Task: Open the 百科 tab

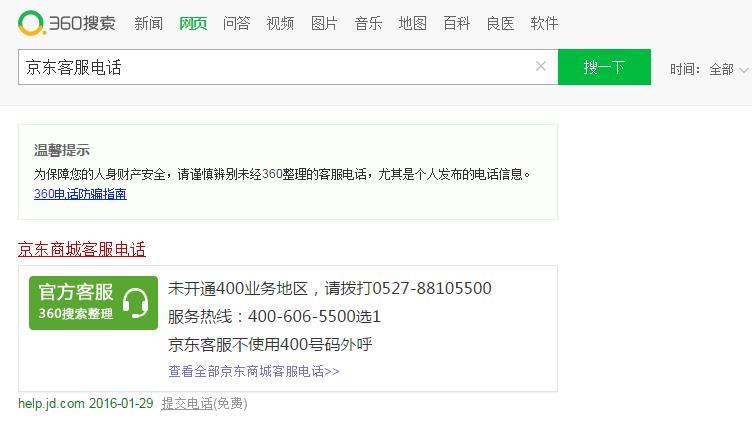Action: (456, 23)
